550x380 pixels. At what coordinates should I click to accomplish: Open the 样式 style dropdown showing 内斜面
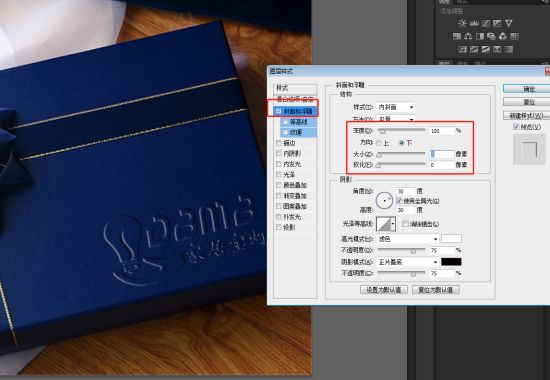tap(396, 107)
